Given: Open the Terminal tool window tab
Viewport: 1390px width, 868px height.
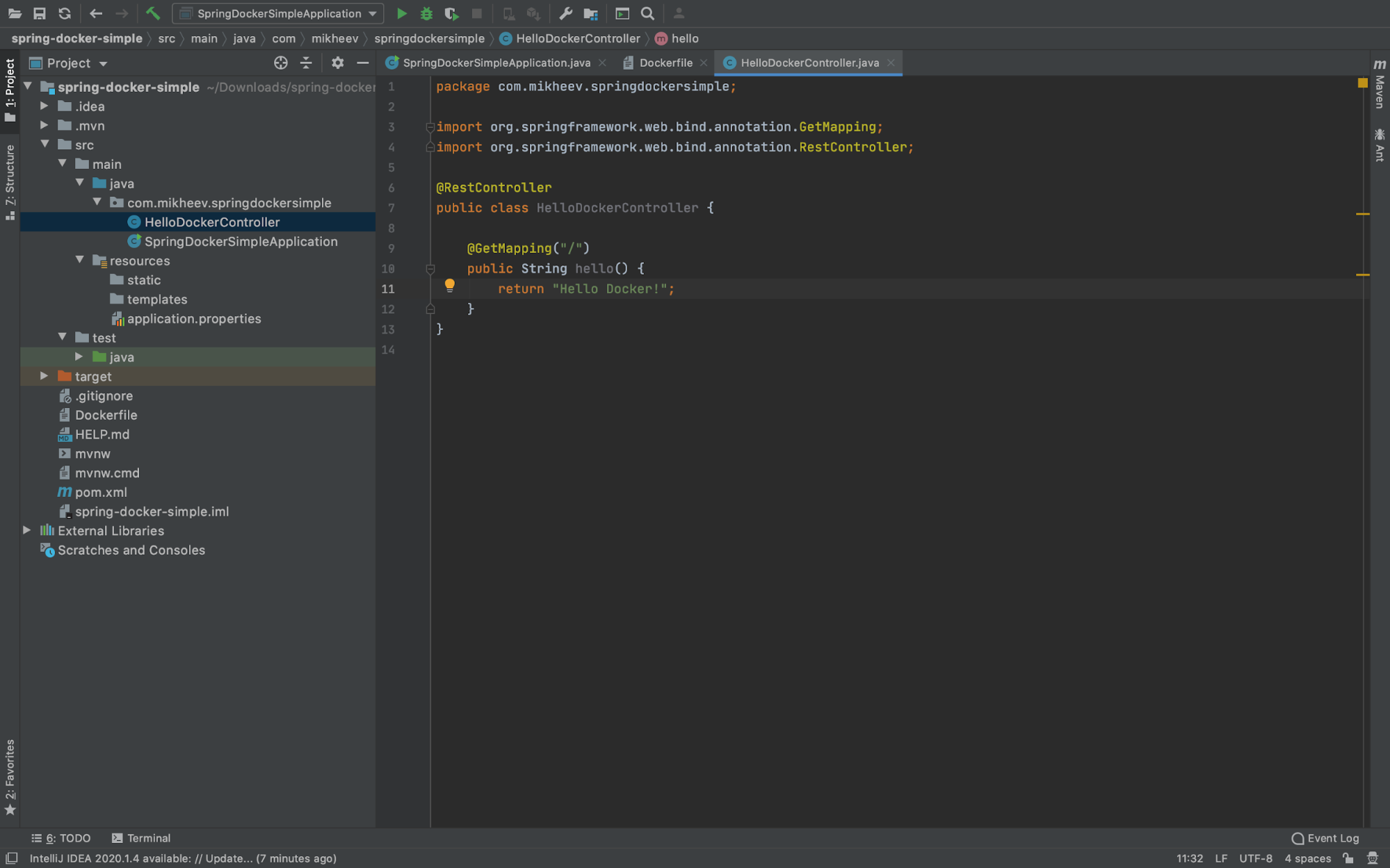Looking at the screenshot, I should 141,838.
